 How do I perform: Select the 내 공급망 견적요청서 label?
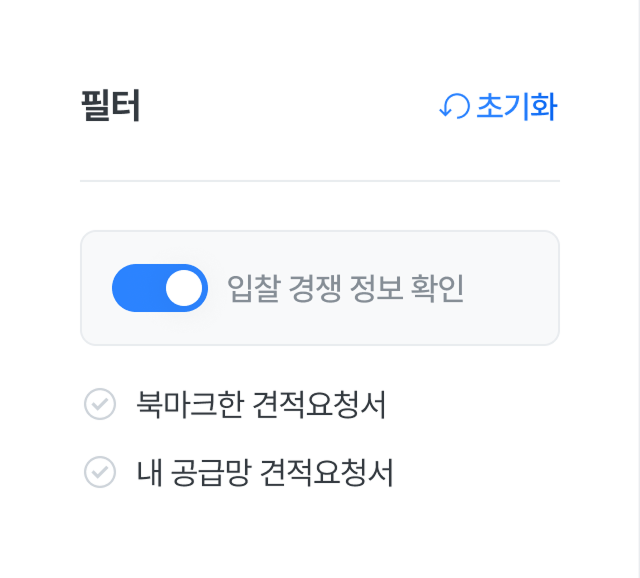265,472
